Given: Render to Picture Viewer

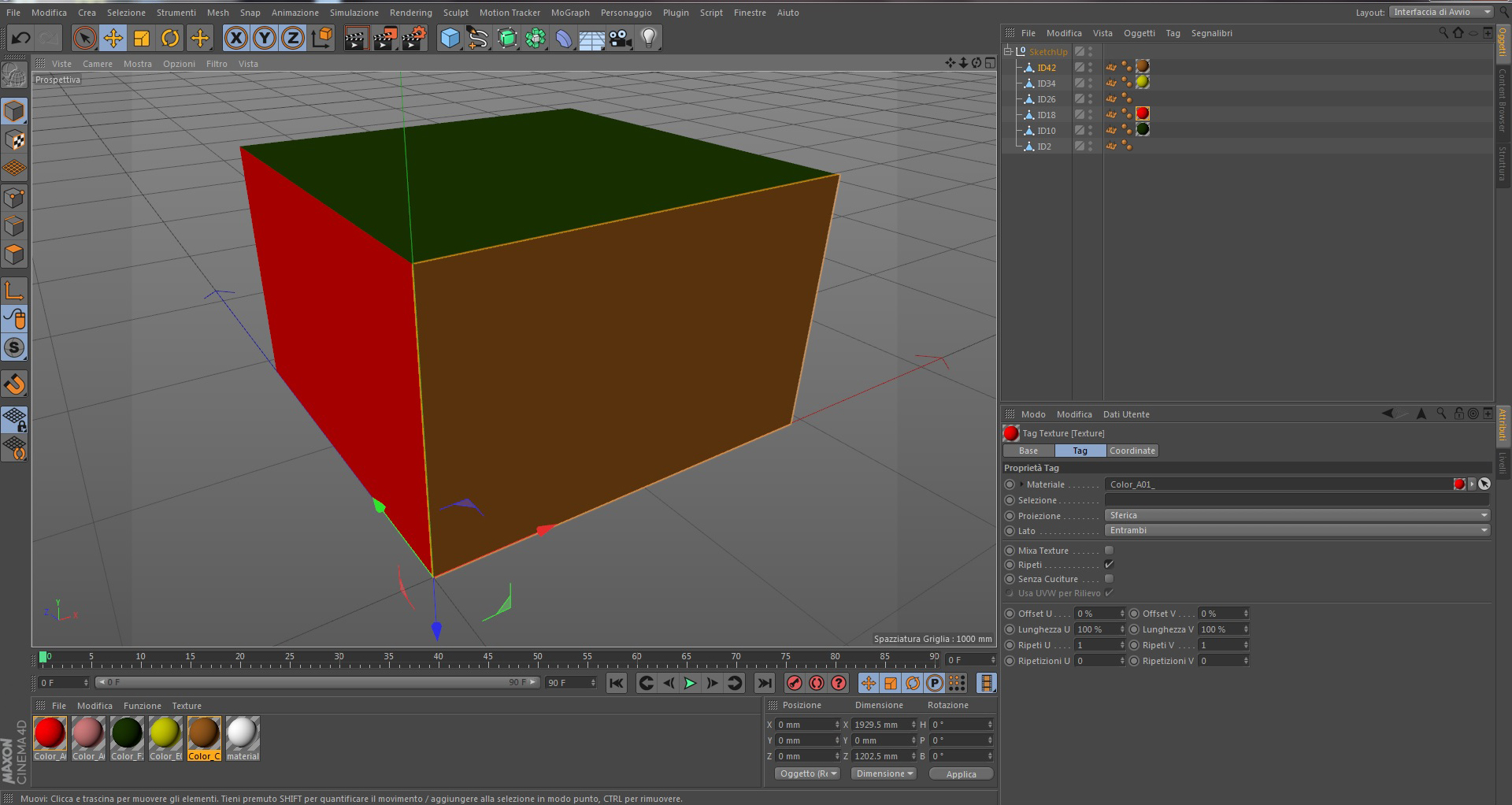Looking at the screenshot, I should (x=385, y=38).
